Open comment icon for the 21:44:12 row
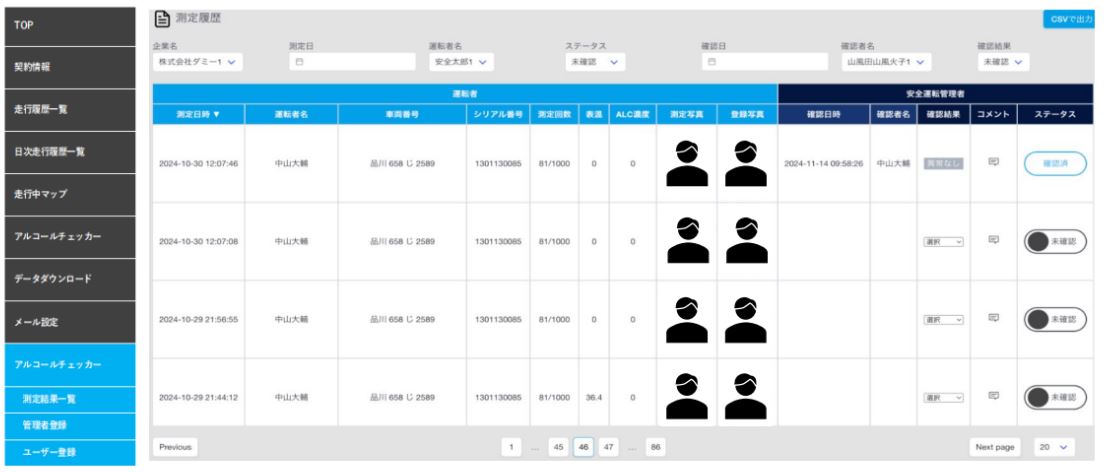The image size is (1106, 472). point(994,397)
